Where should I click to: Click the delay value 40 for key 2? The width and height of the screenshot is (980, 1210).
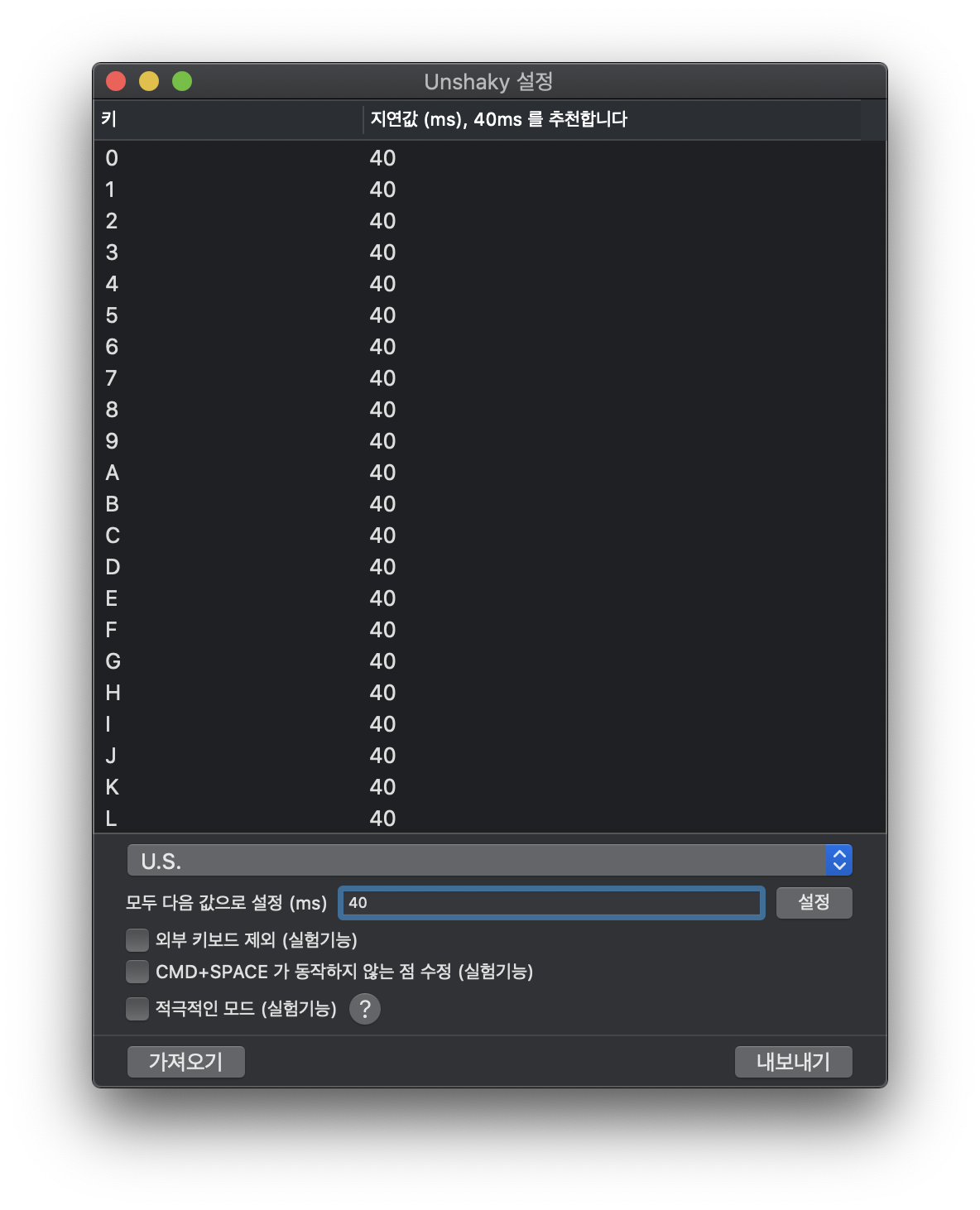[382, 221]
